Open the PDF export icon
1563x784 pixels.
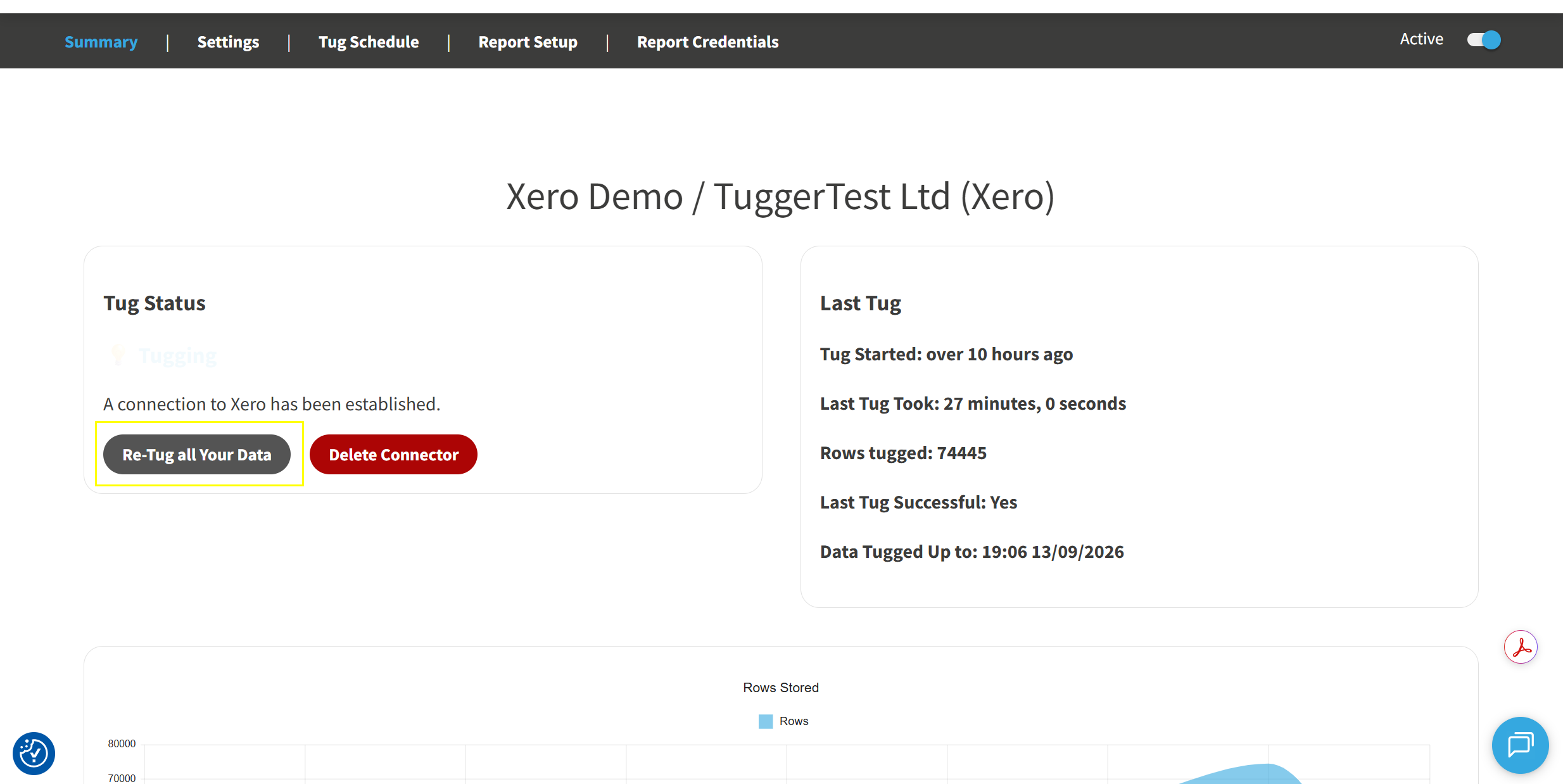point(1521,647)
